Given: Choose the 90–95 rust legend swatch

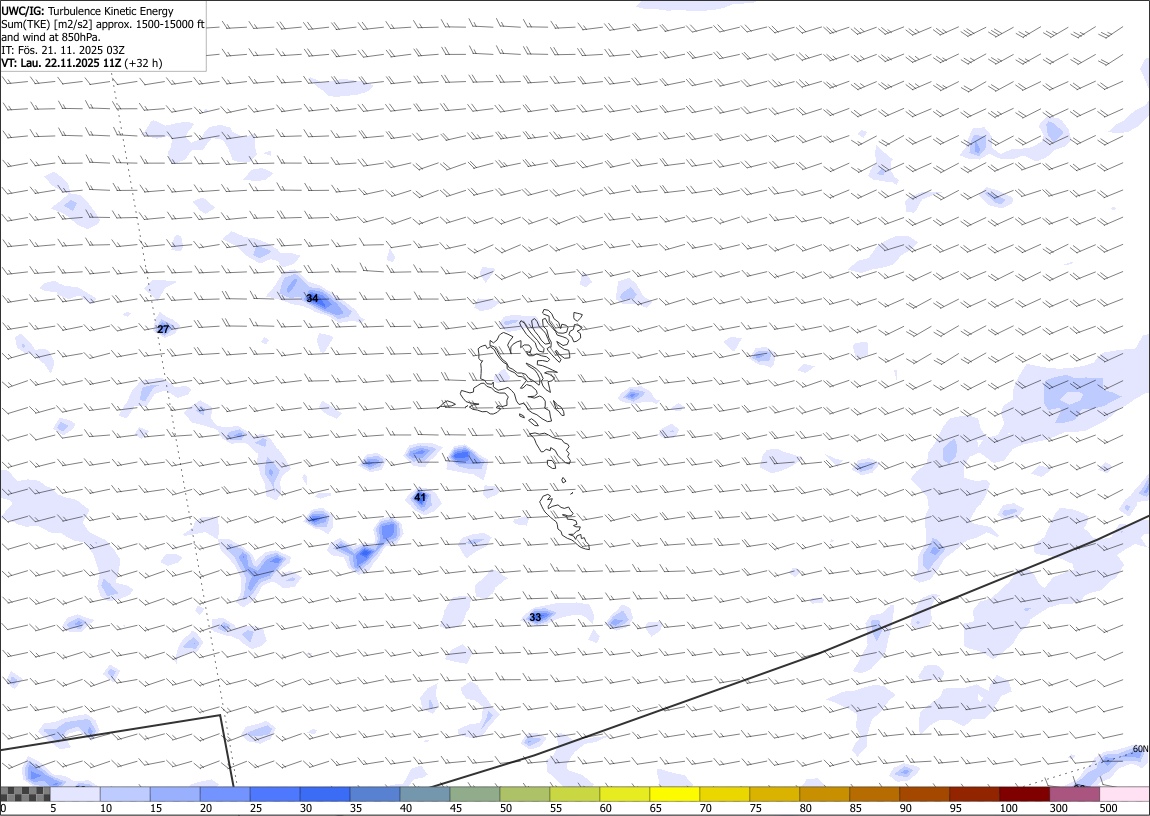Looking at the screenshot, I should point(924,794).
